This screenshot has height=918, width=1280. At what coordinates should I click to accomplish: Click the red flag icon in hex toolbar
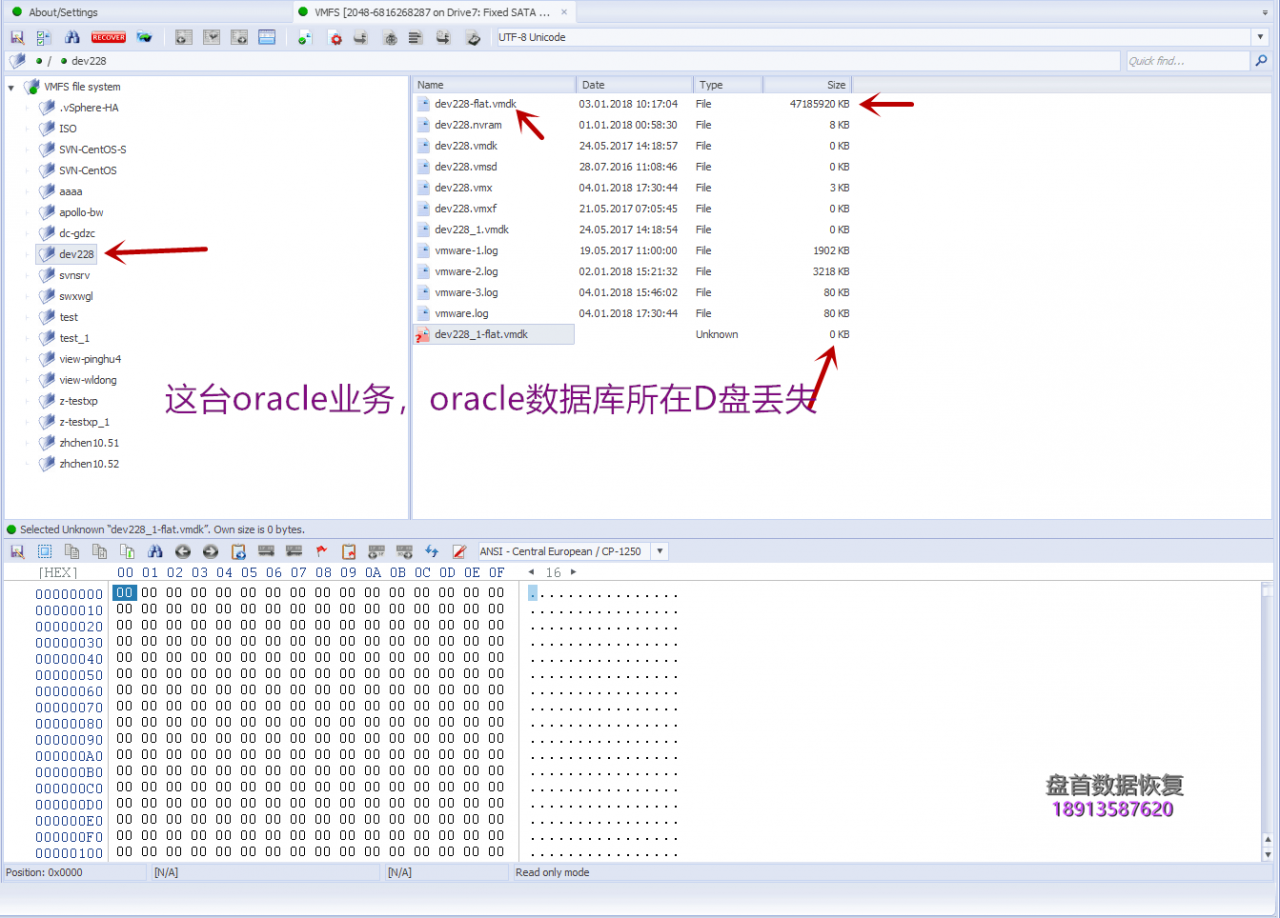coord(321,551)
